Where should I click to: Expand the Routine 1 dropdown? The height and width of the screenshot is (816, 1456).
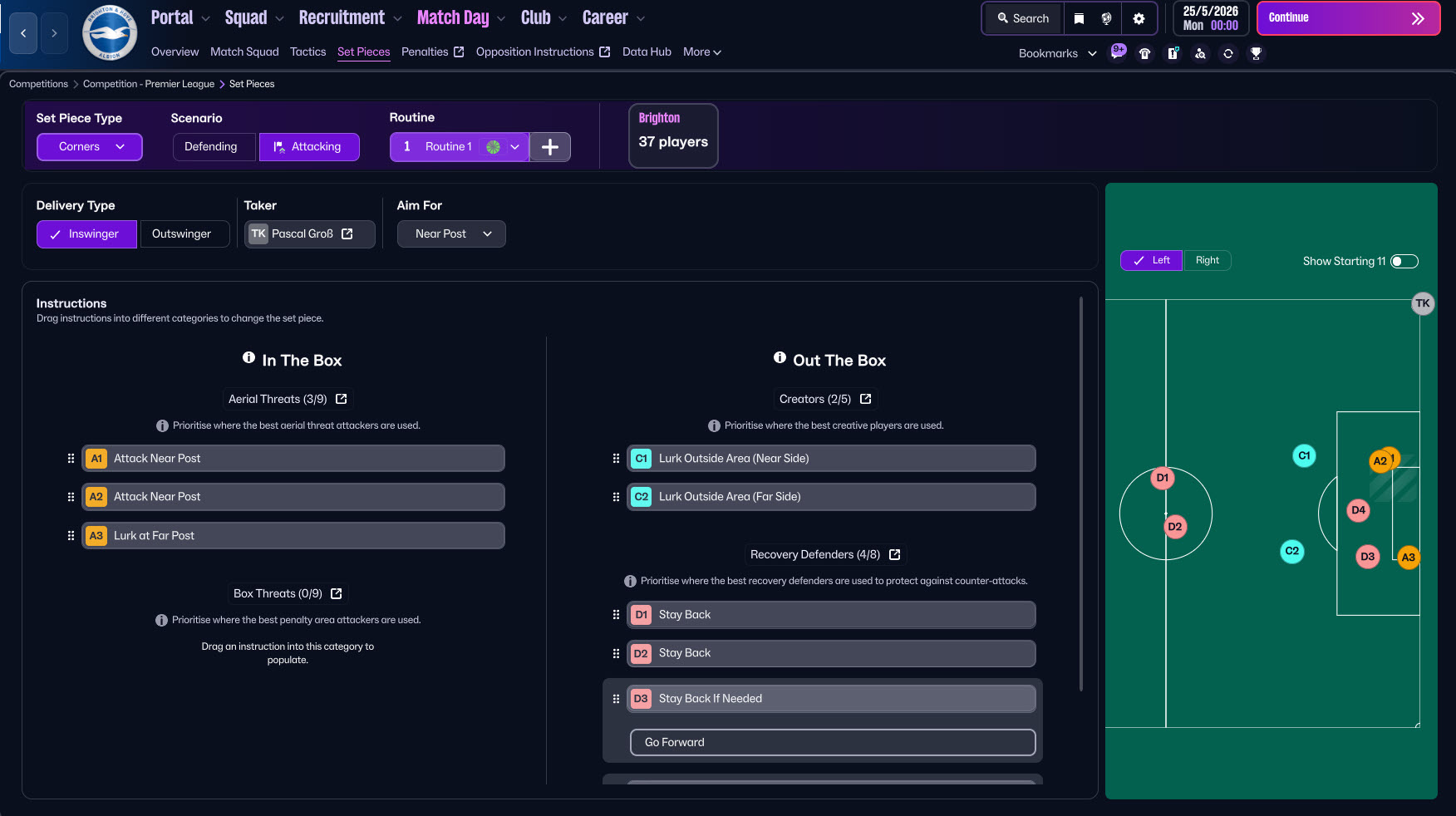click(x=514, y=147)
